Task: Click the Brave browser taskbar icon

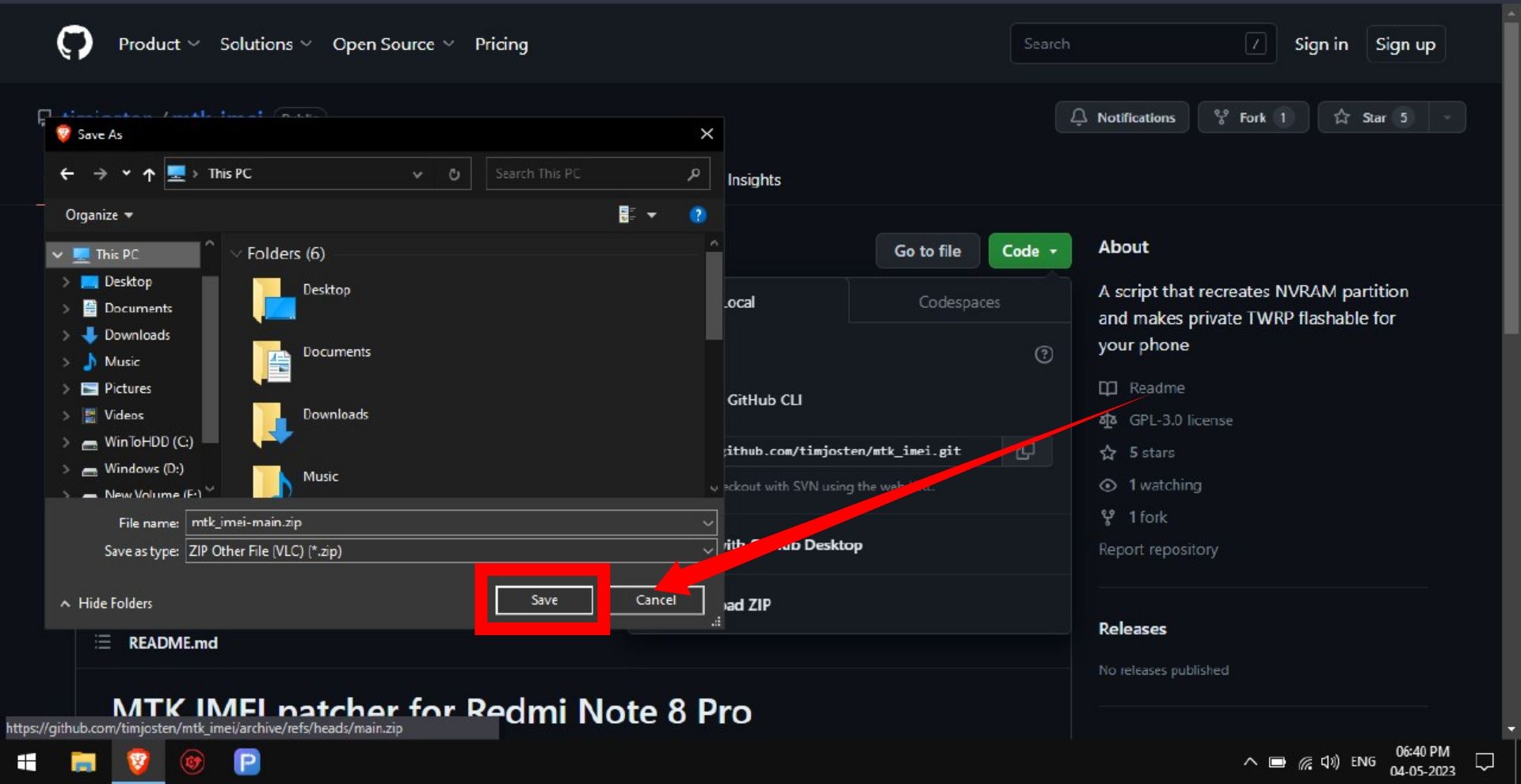Action: (138, 762)
